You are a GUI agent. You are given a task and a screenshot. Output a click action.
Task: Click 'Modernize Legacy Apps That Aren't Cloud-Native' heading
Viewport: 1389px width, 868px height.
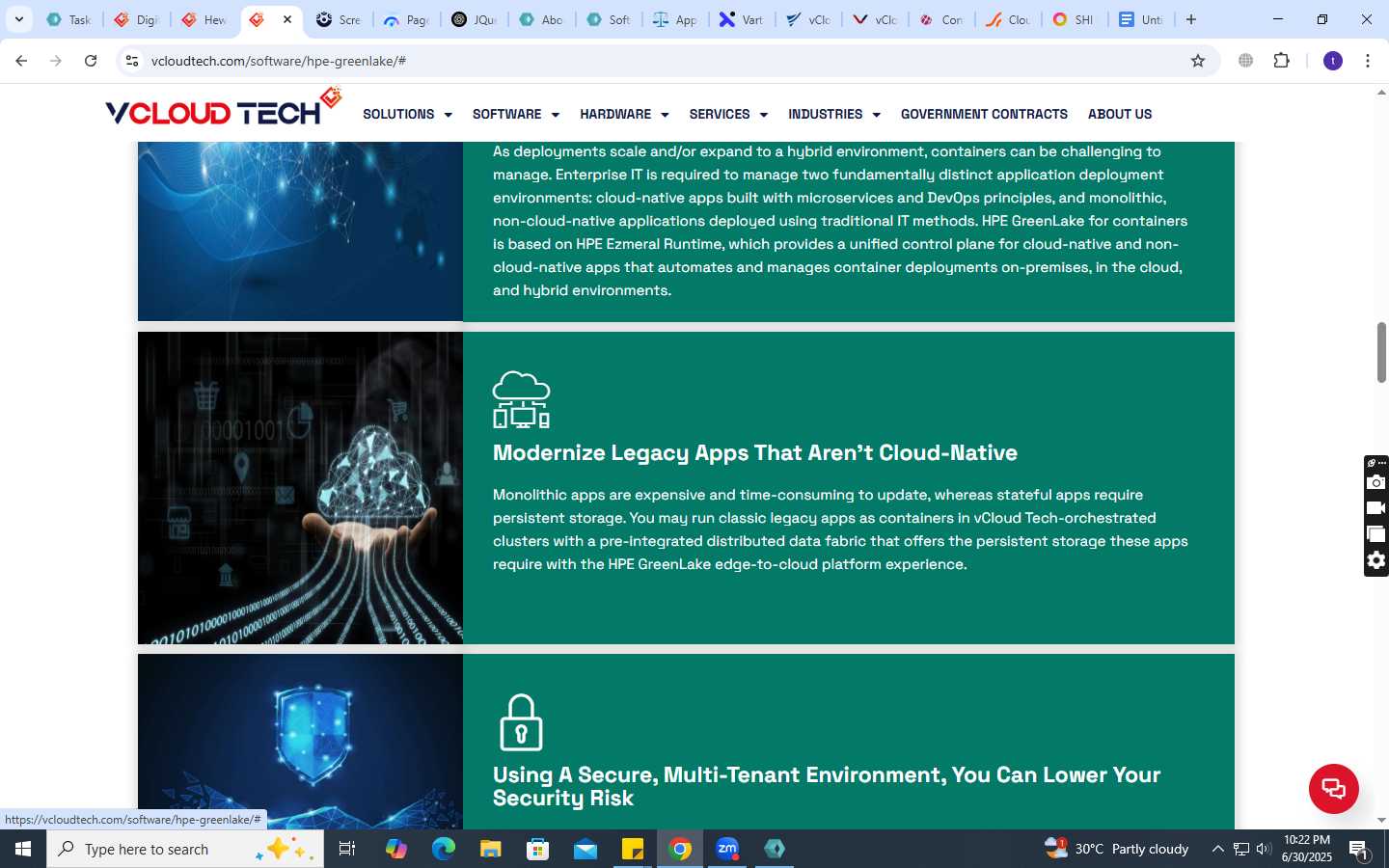(755, 453)
